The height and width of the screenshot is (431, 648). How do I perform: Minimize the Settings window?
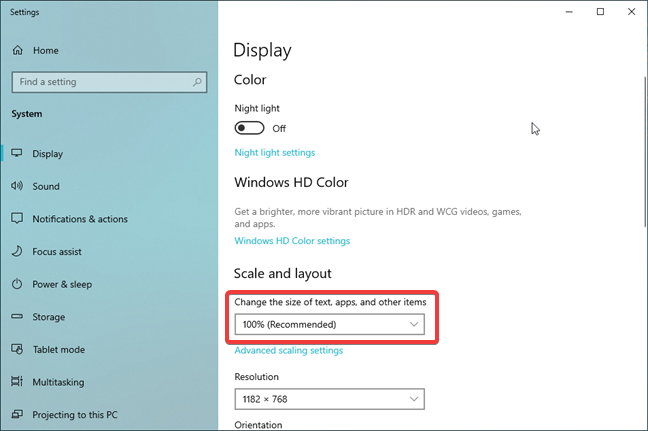point(569,12)
